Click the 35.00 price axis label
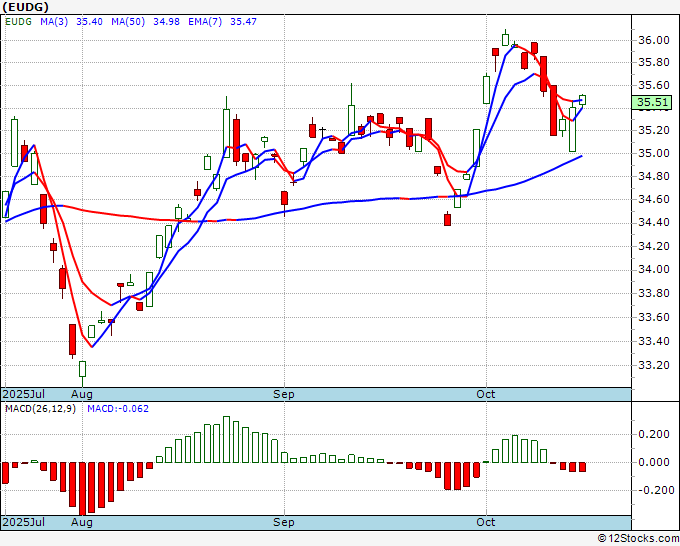The width and height of the screenshot is (680, 546). (x=654, y=153)
